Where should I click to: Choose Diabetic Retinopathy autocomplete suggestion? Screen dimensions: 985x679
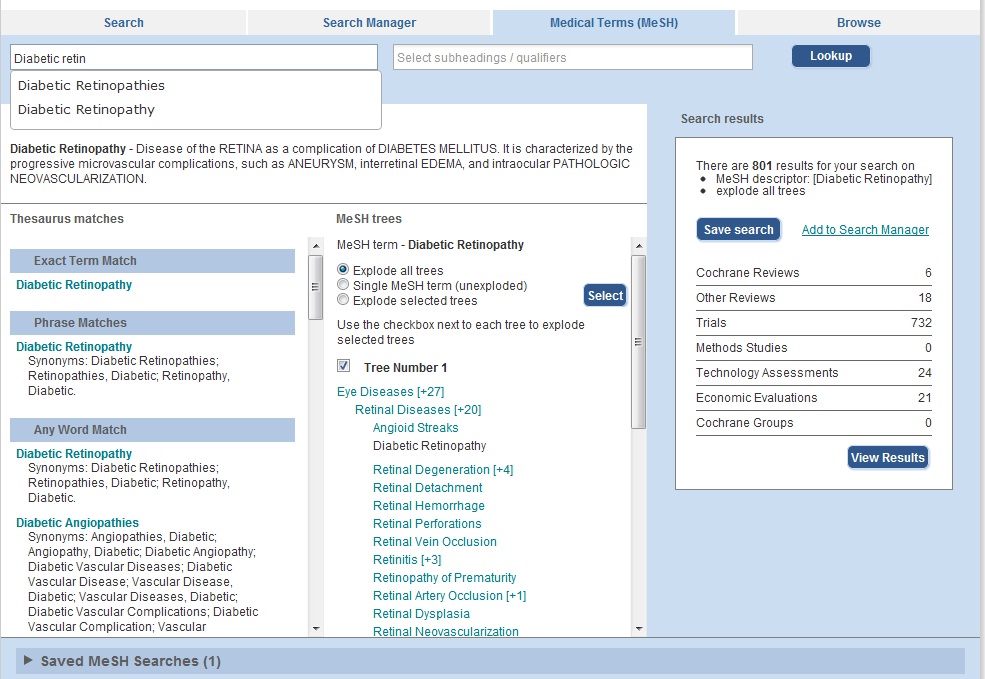tap(86, 110)
